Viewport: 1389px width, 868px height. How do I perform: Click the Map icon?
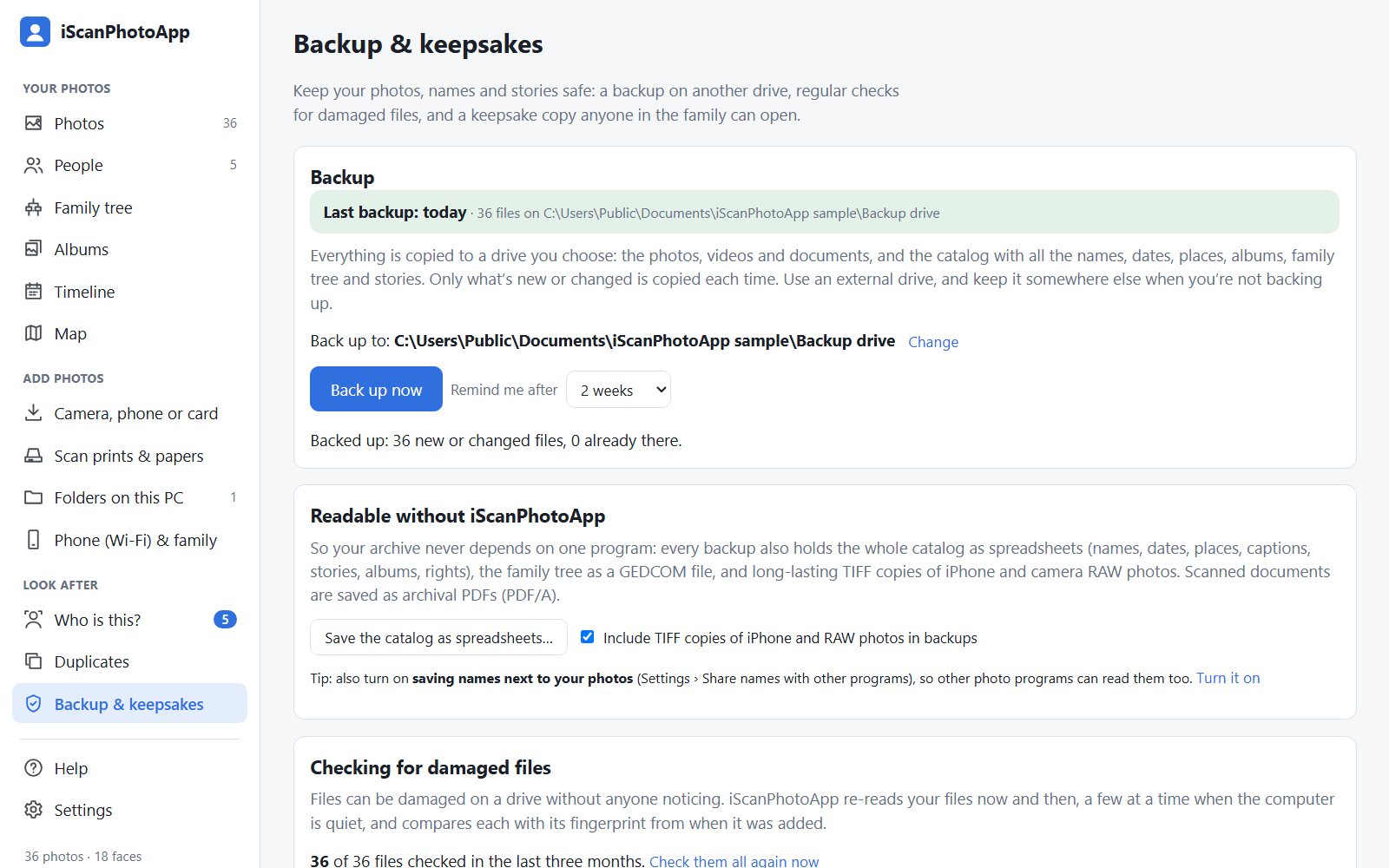coord(33,333)
